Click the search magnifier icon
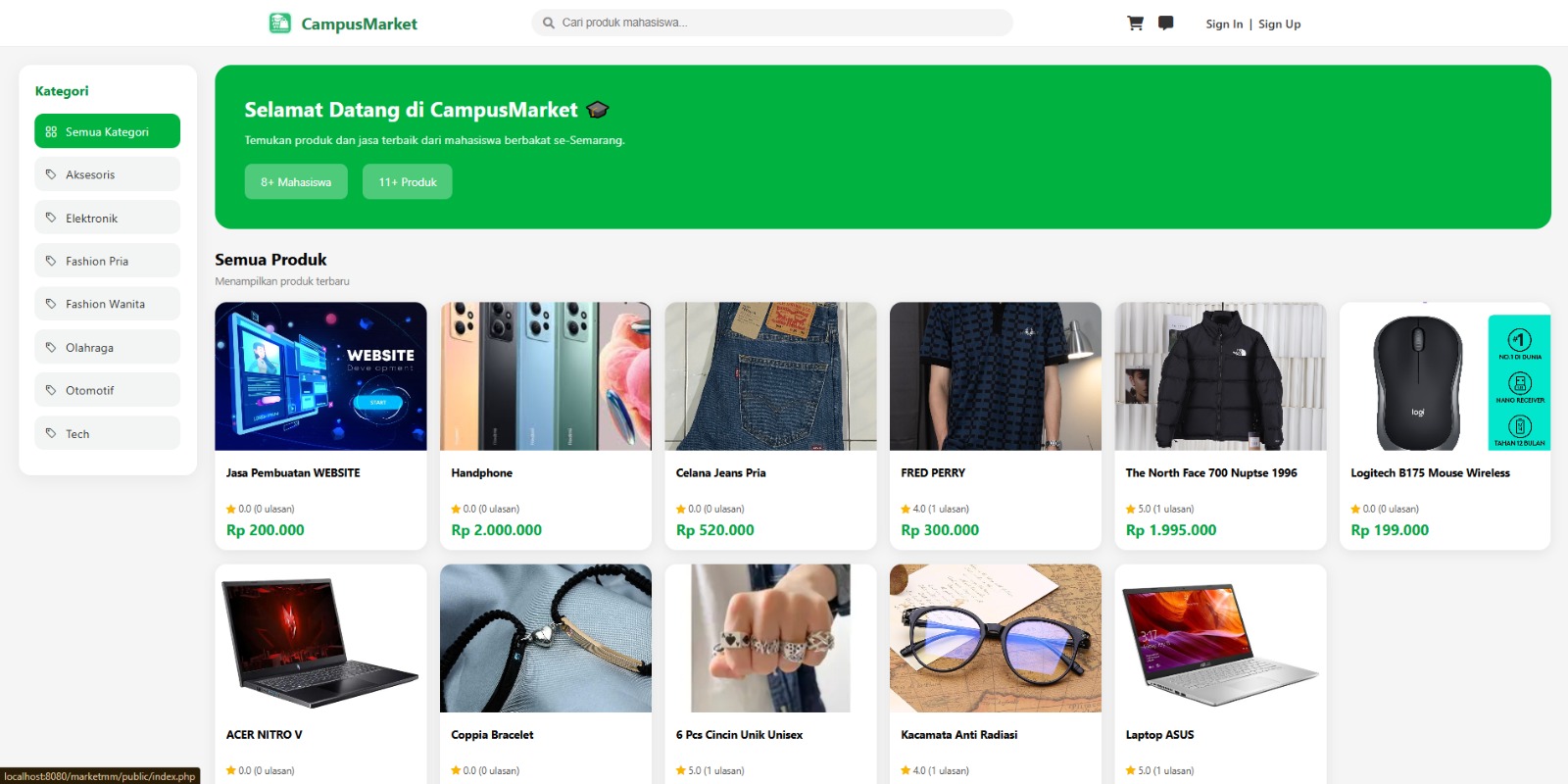1568x784 pixels. point(549,23)
